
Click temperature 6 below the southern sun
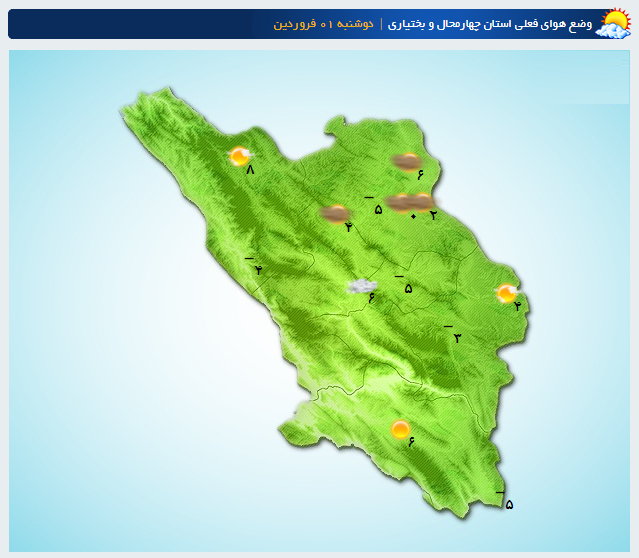tap(410, 443)
